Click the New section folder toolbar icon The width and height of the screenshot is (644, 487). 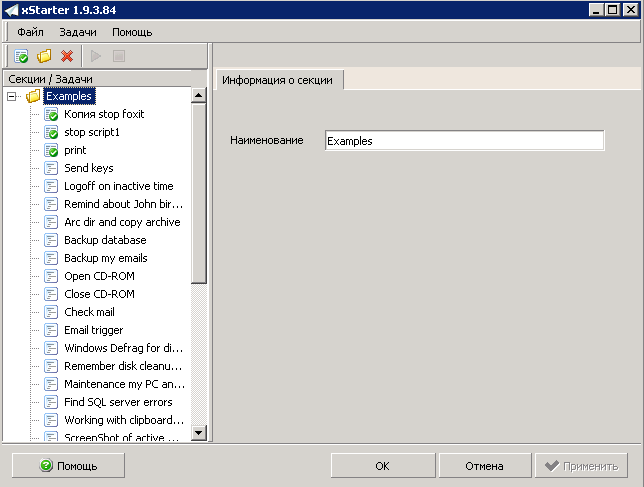coord(44,56)
